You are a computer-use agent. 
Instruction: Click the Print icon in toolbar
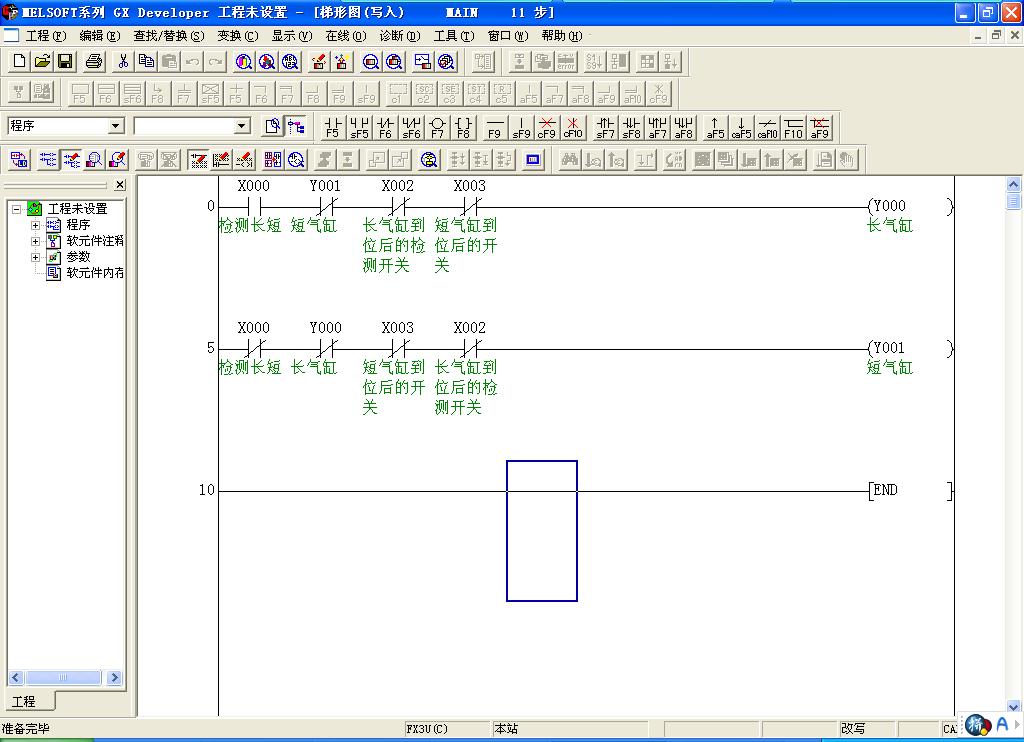click(94, 62)
